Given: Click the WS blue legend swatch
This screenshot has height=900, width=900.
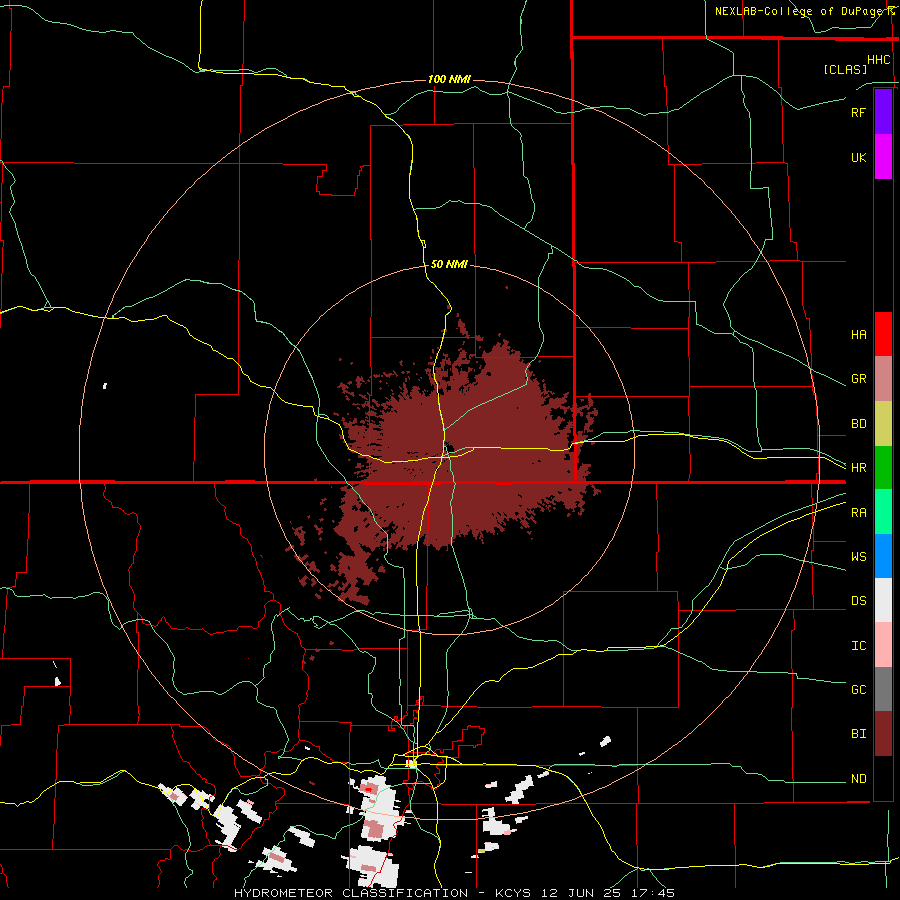Looking at the screenshot, I should (x=883, y=556).
